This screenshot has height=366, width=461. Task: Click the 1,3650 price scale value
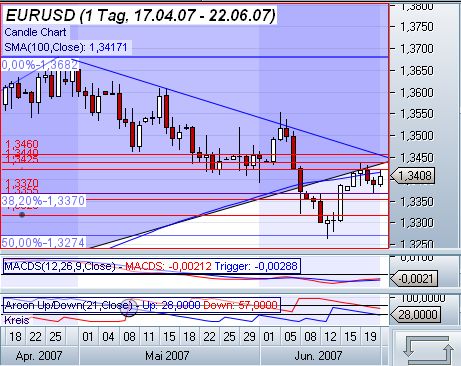pos(417,71)
